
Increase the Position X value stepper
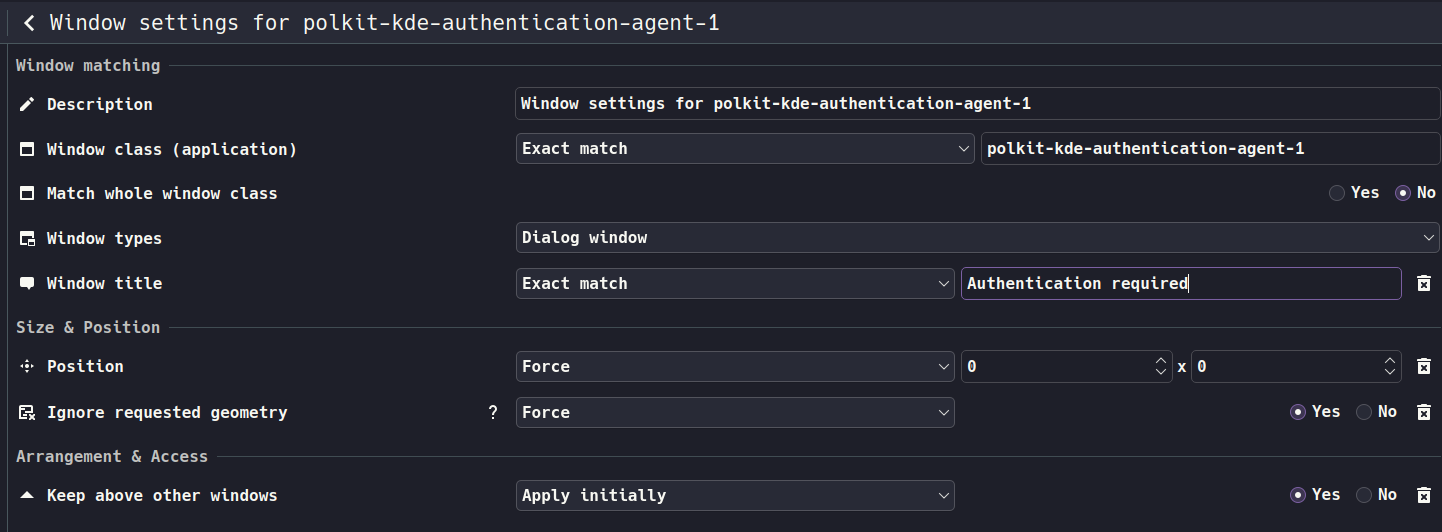(1161, 361)
